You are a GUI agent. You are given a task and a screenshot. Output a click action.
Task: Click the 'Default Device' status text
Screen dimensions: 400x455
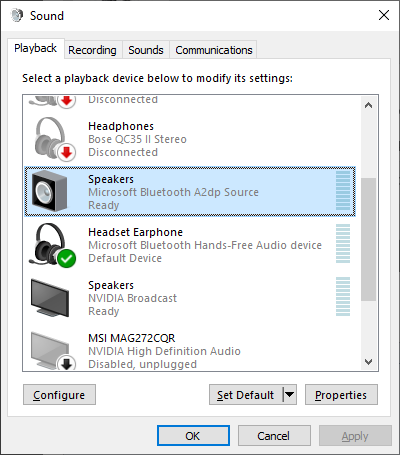(x=125, y=258)
